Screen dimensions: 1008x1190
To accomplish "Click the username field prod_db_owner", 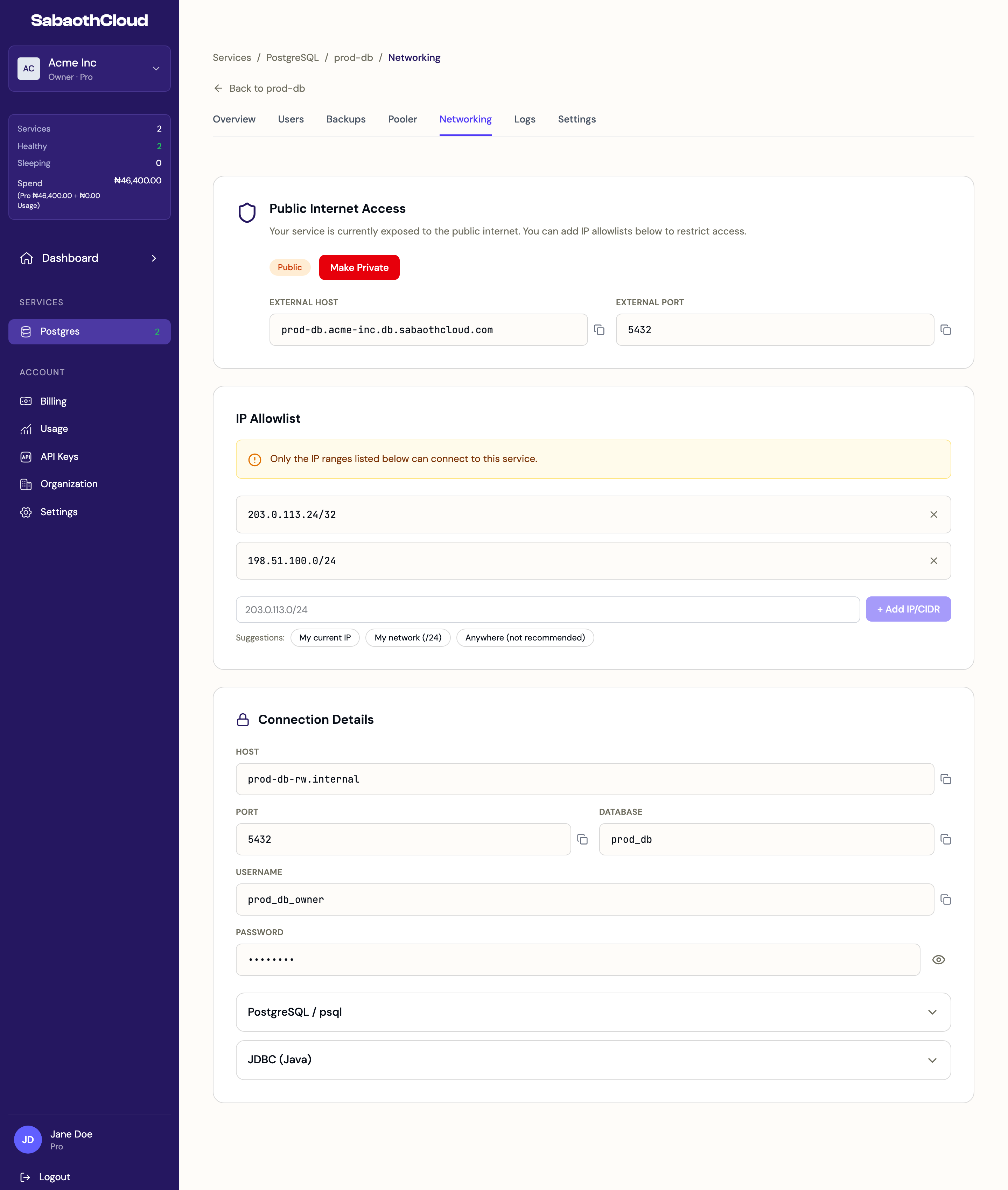I will coord(584,900).
